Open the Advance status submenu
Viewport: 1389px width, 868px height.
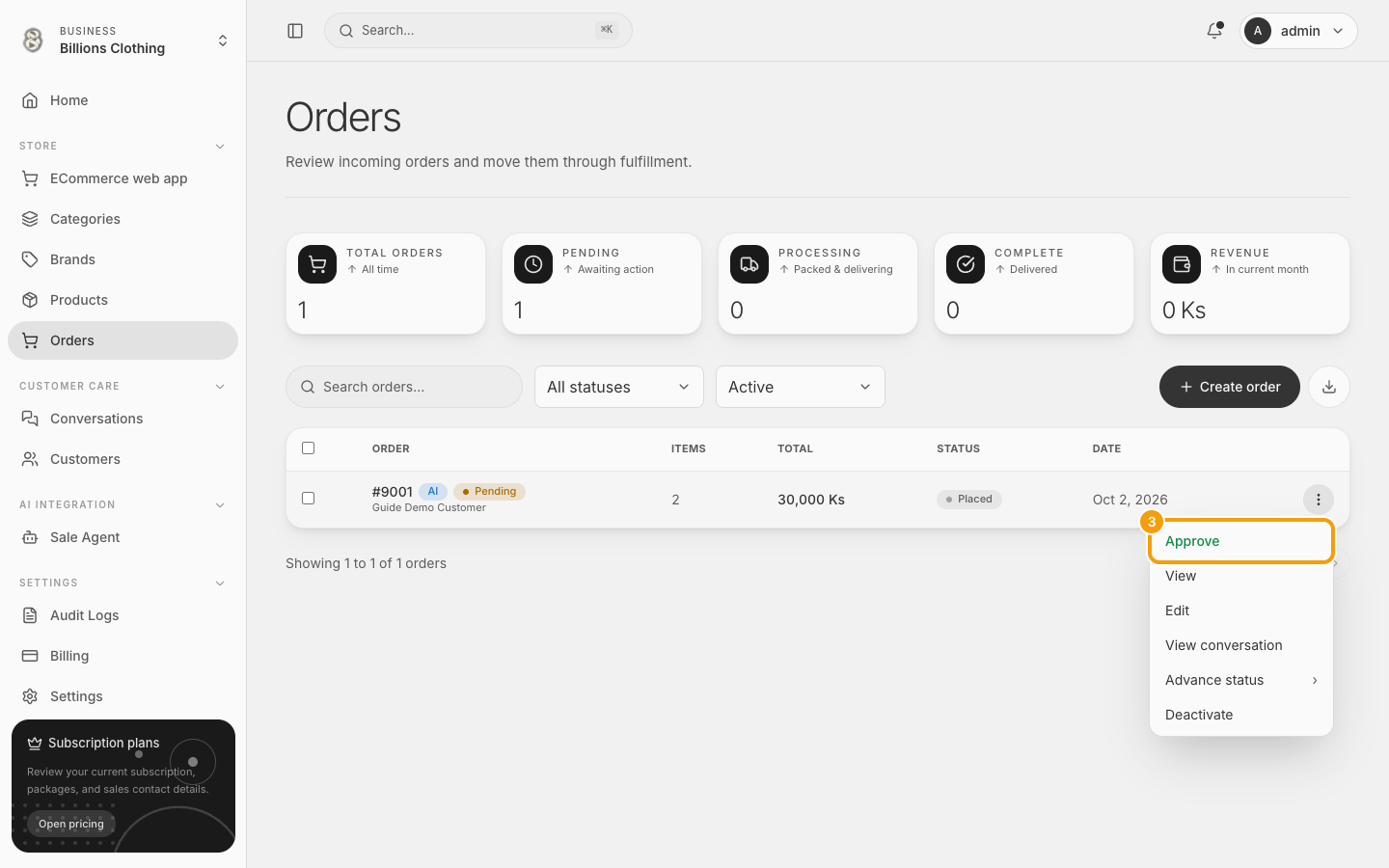click(1241, 680)
